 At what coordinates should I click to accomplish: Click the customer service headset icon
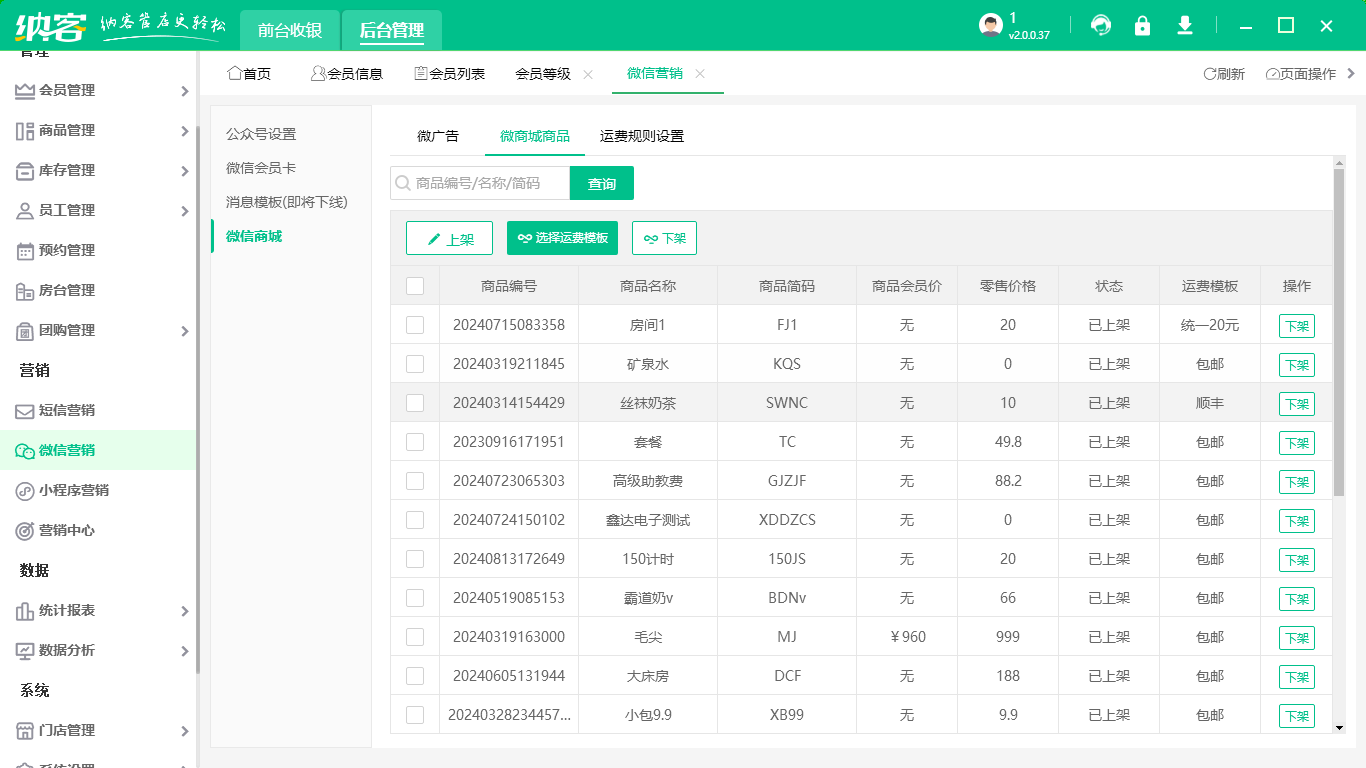coord(1101,26)
